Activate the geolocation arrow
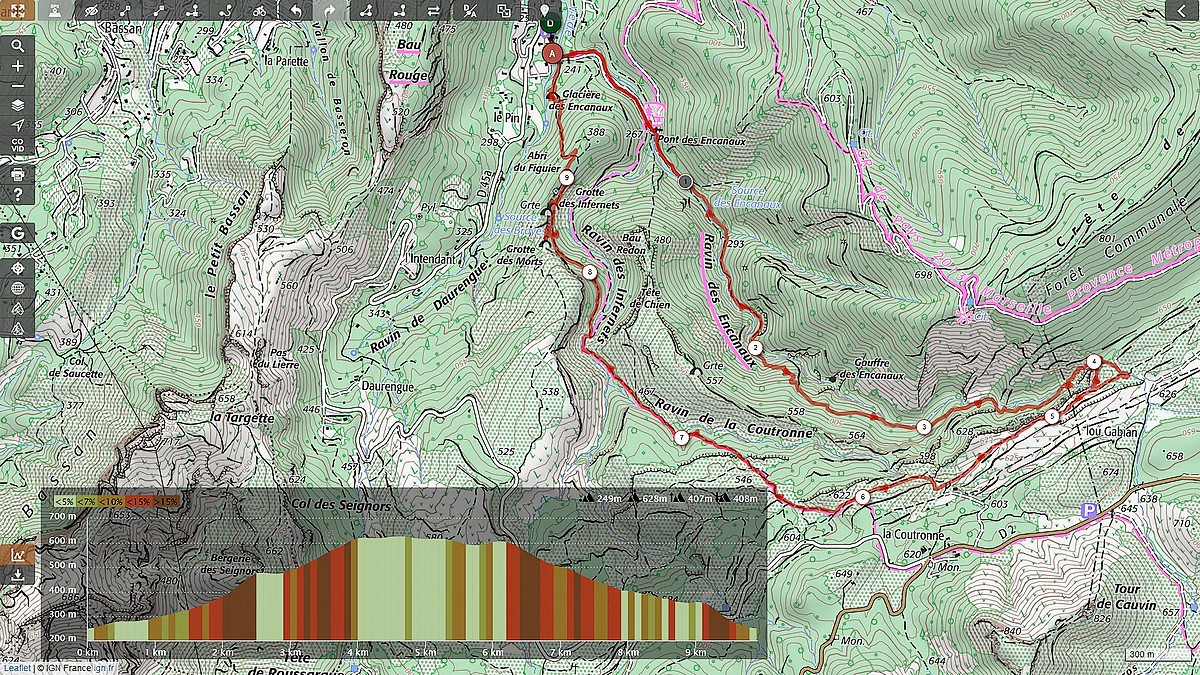This screenshot has height=675, width=1200. (x=17, y=125)
